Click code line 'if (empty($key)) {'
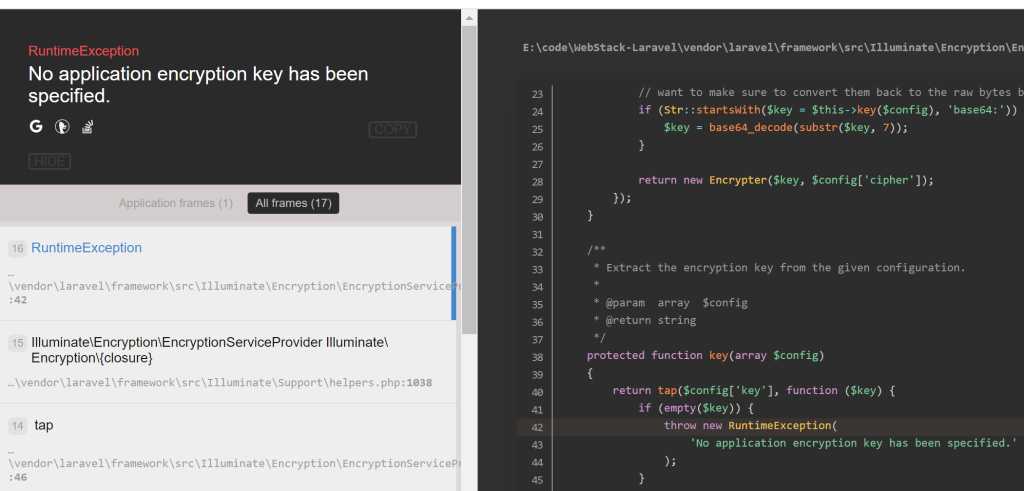This screenshot has height=491, width=1024. click(696, 407)
